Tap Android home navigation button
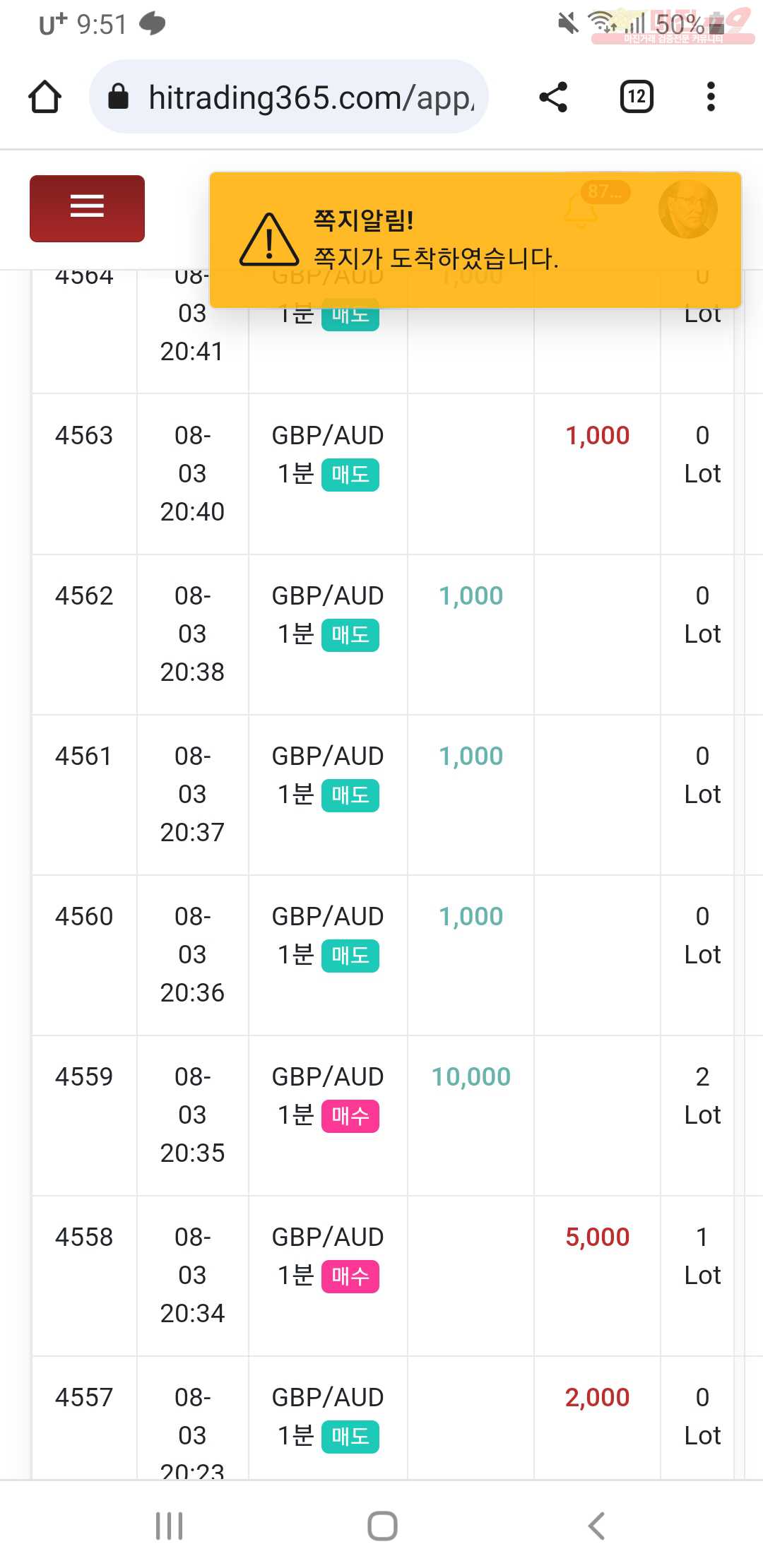This screenshot has width=763, height=1568. coord(382,1526)
